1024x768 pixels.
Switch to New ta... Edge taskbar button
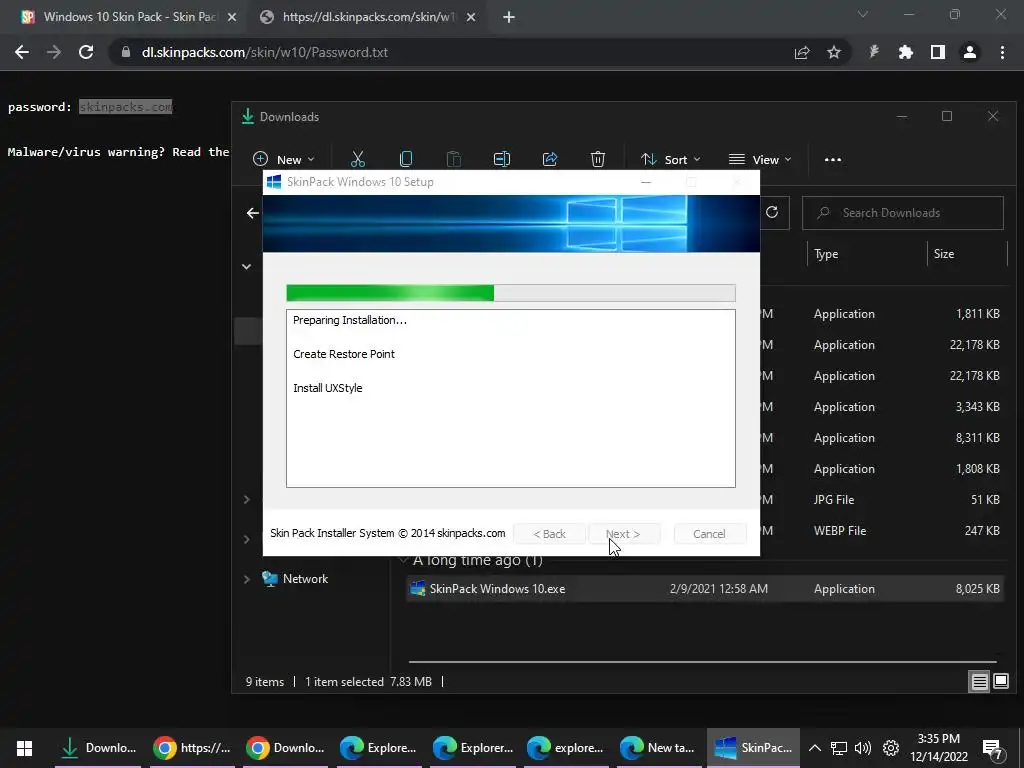(x=659, y=748)
